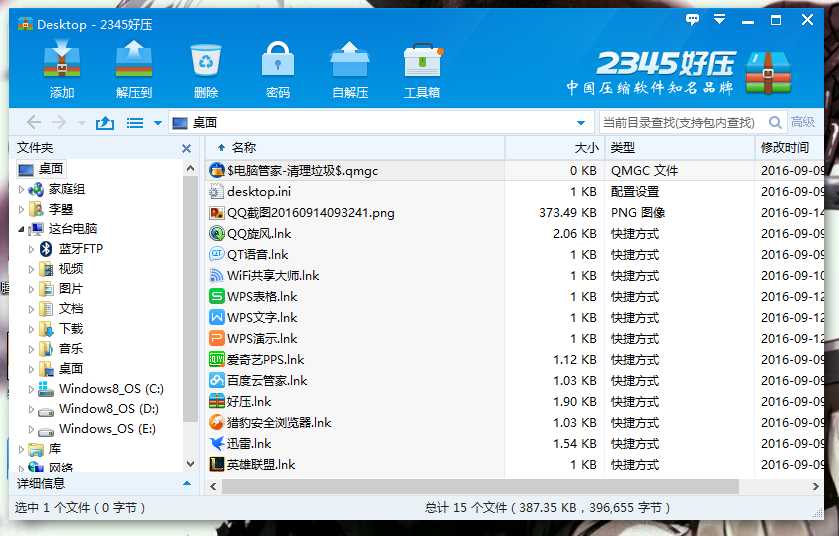The image size is (839, 536).
Task: Click the file list horizontal scrollbar
Action: tap(480, 487)
